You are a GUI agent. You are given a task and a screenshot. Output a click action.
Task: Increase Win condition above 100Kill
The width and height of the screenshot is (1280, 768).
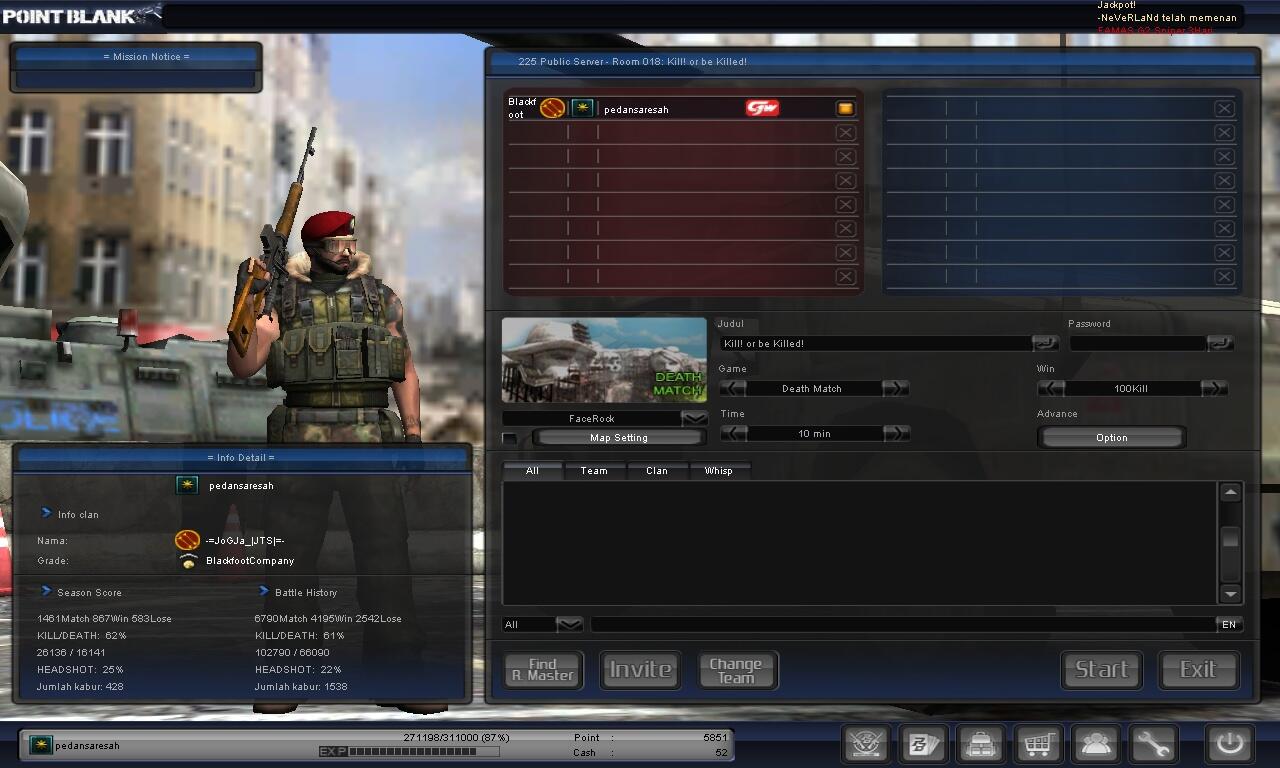point(1214,388)
